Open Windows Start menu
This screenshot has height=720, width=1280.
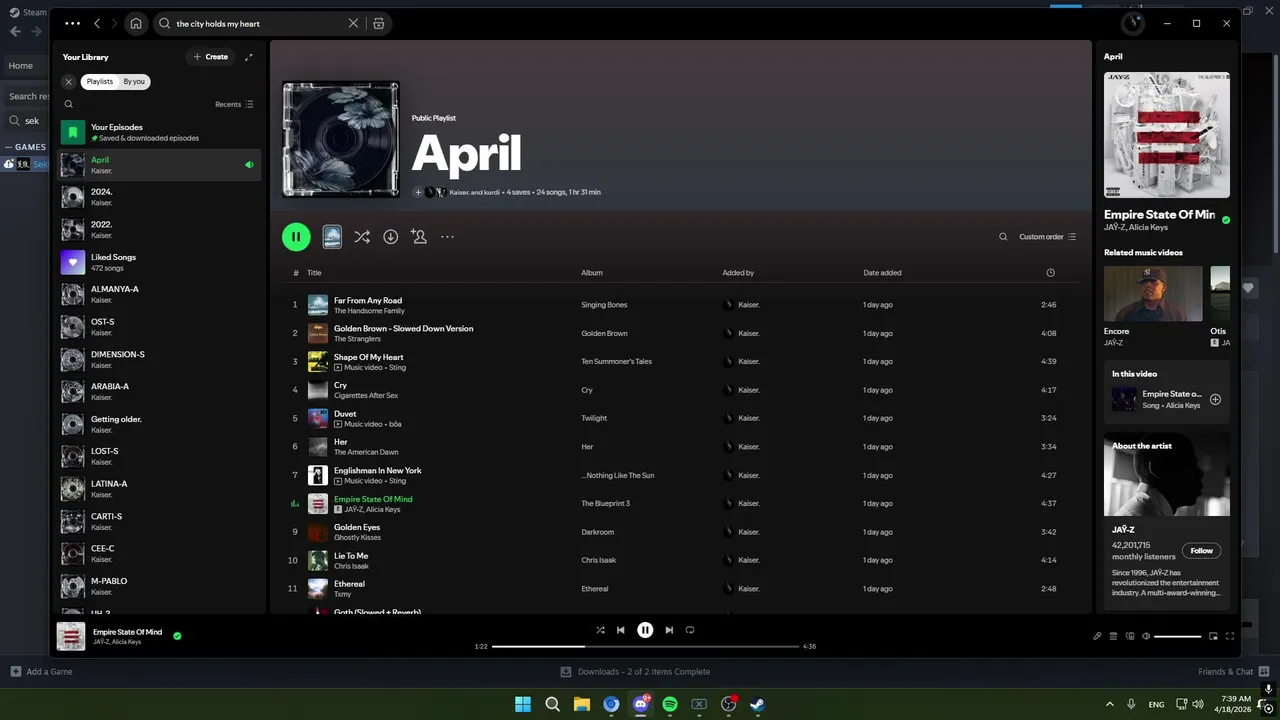(x=523, y=704)
